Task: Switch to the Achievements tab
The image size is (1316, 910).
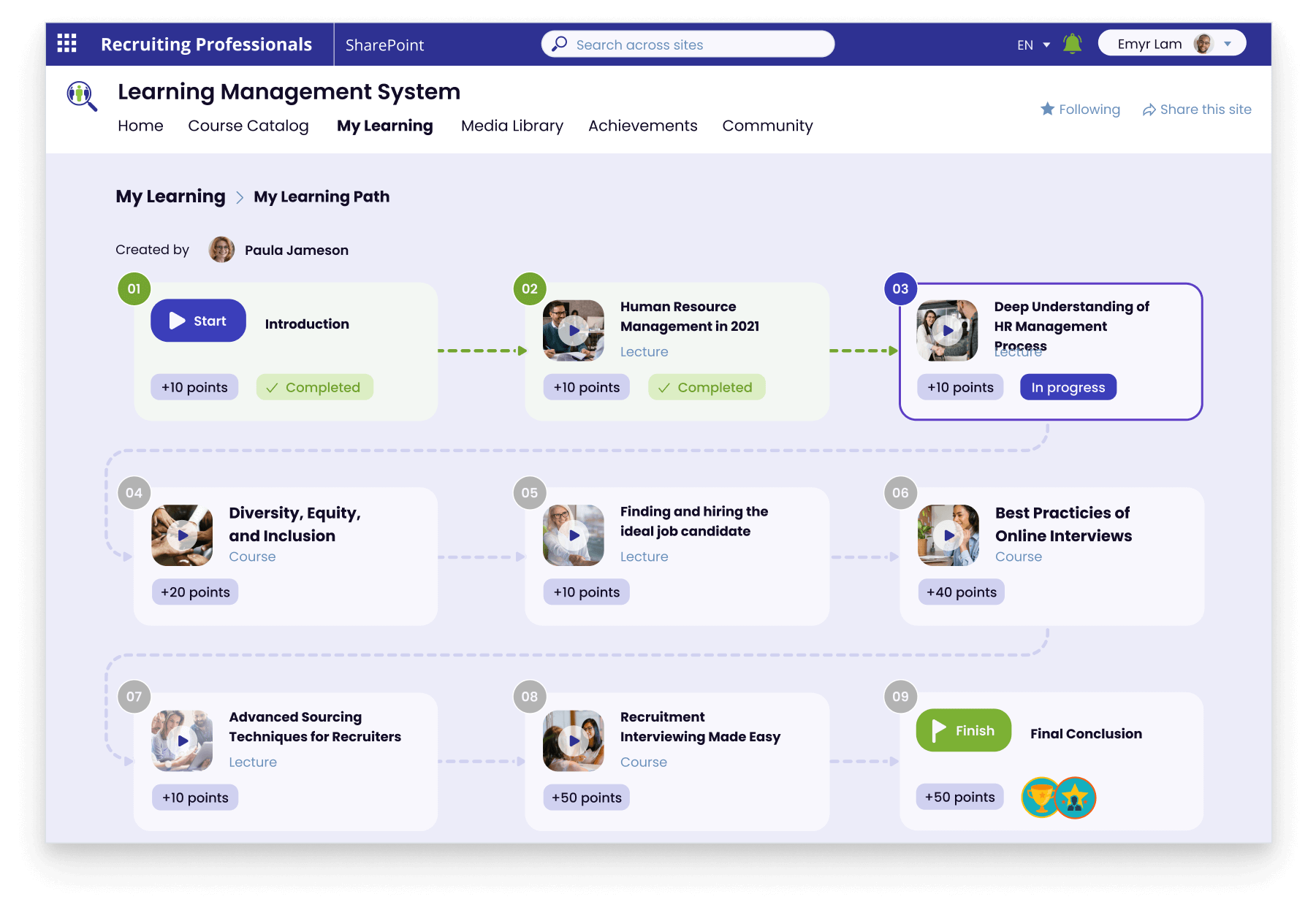Action: 642,126
